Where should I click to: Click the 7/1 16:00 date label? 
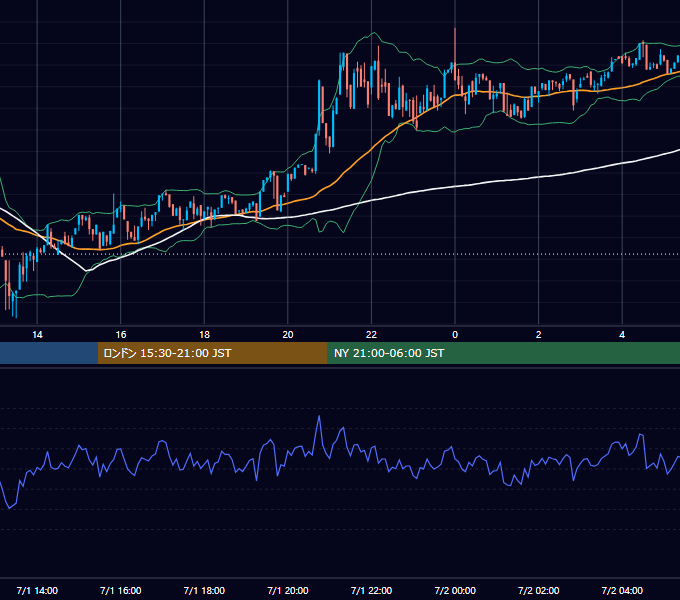click(x=121, y=591)
